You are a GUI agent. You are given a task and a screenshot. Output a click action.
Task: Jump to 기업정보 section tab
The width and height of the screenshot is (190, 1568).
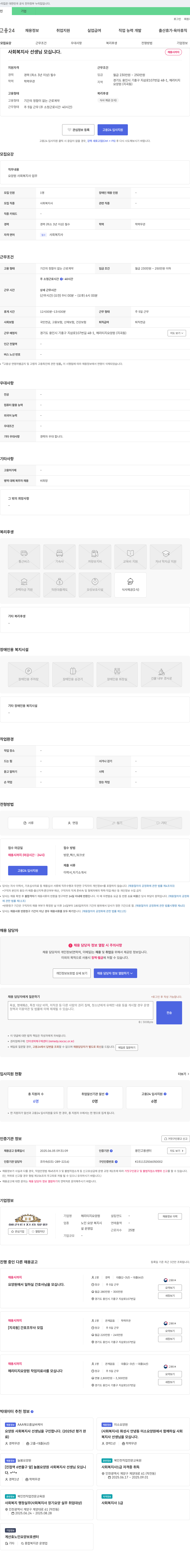click(182, 43)
